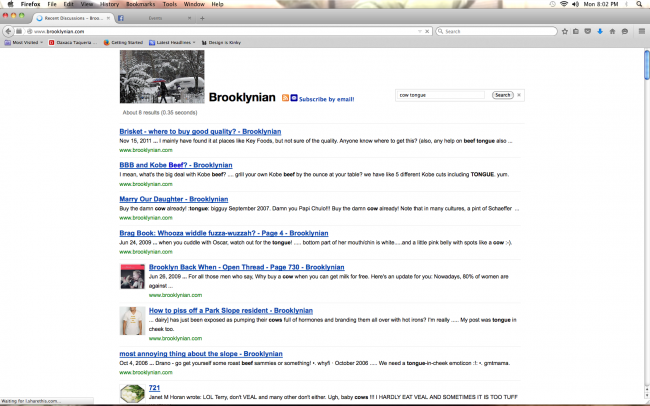The height and width of the screenshot is (406, 650).
Task: Open the address bar history dropdown arrow
Action: click(420, 32)
